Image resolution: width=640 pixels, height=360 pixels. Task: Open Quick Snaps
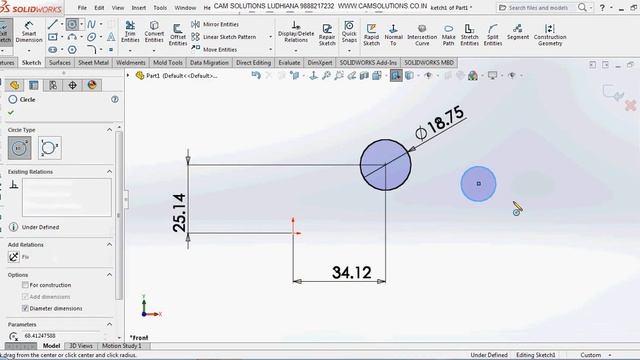tap(349, 31)
